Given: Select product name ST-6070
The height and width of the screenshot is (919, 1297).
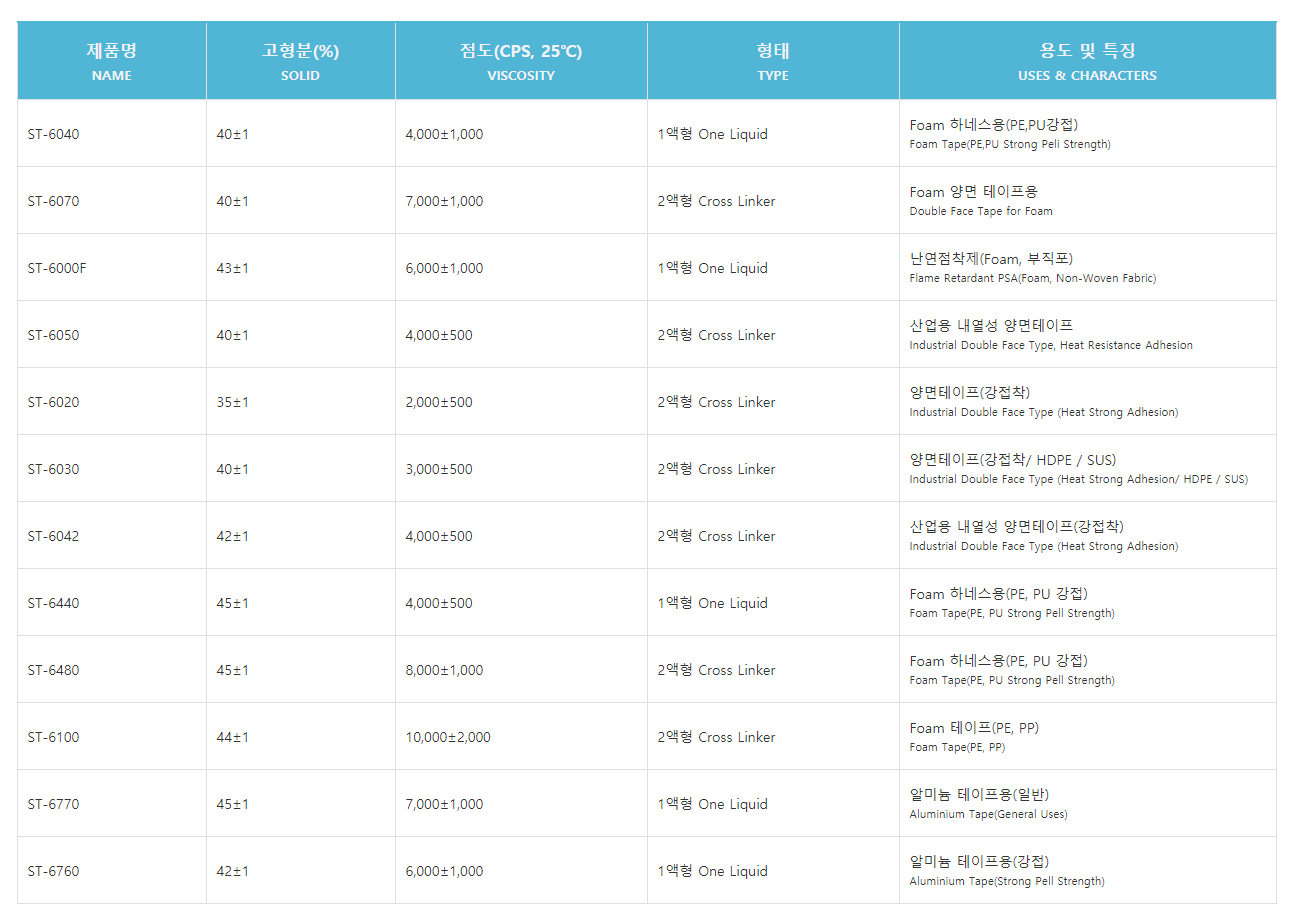Looking at the screenshot, I should [53, 201].
